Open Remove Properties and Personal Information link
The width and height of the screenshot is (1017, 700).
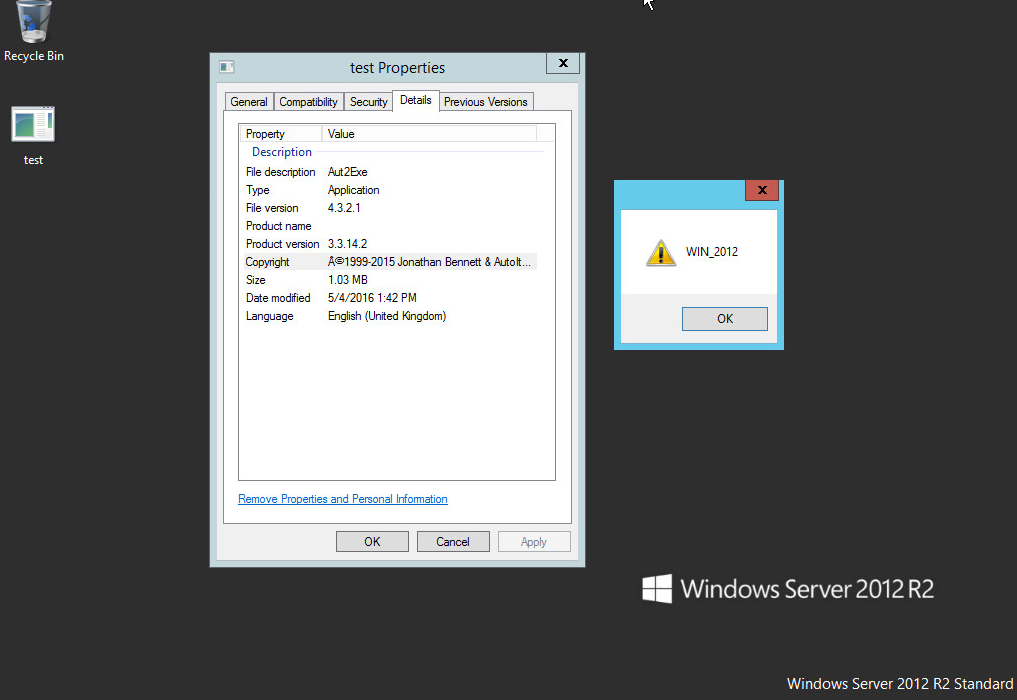(x=342, y=499)
